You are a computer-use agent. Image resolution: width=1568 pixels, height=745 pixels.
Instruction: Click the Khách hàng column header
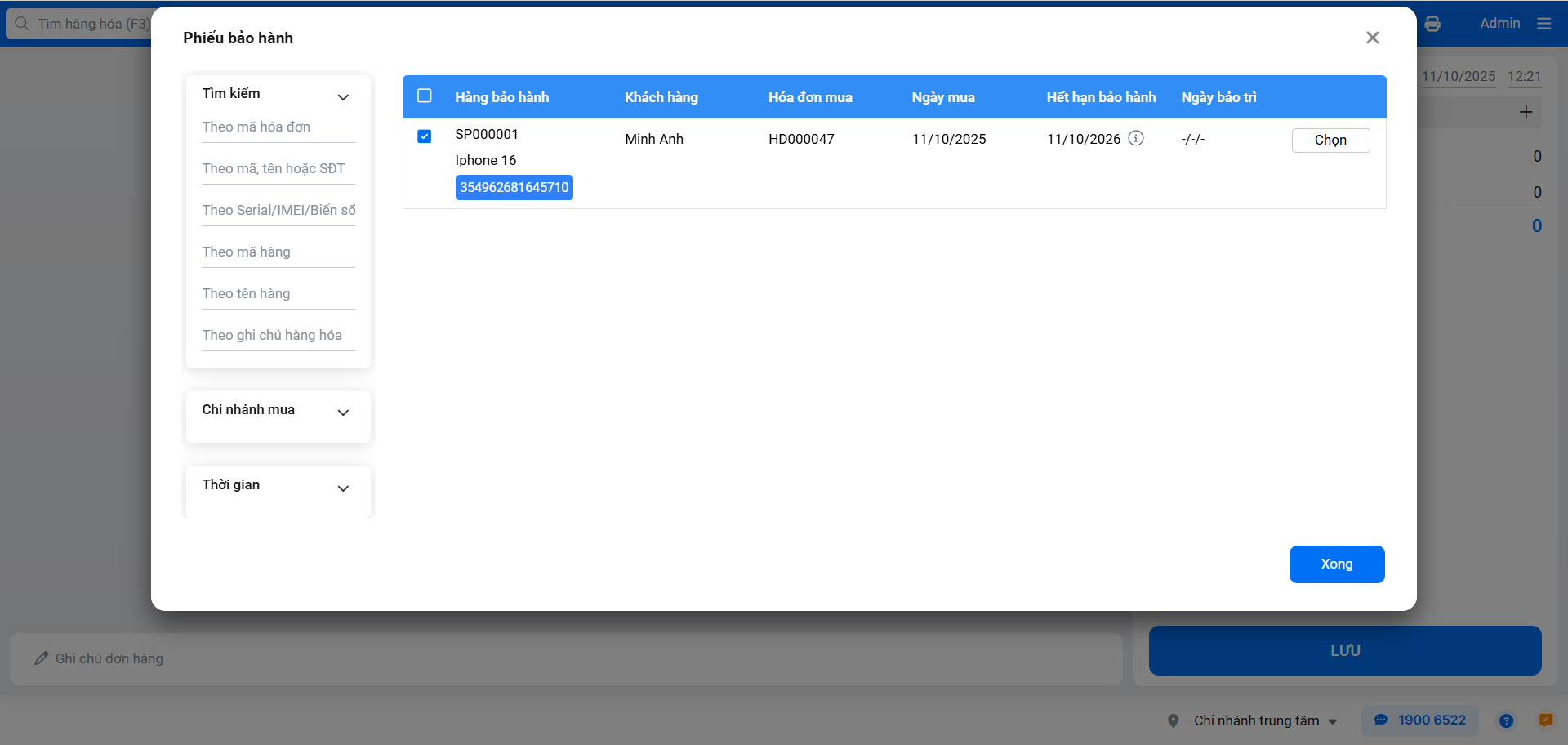tap(661, 97)
